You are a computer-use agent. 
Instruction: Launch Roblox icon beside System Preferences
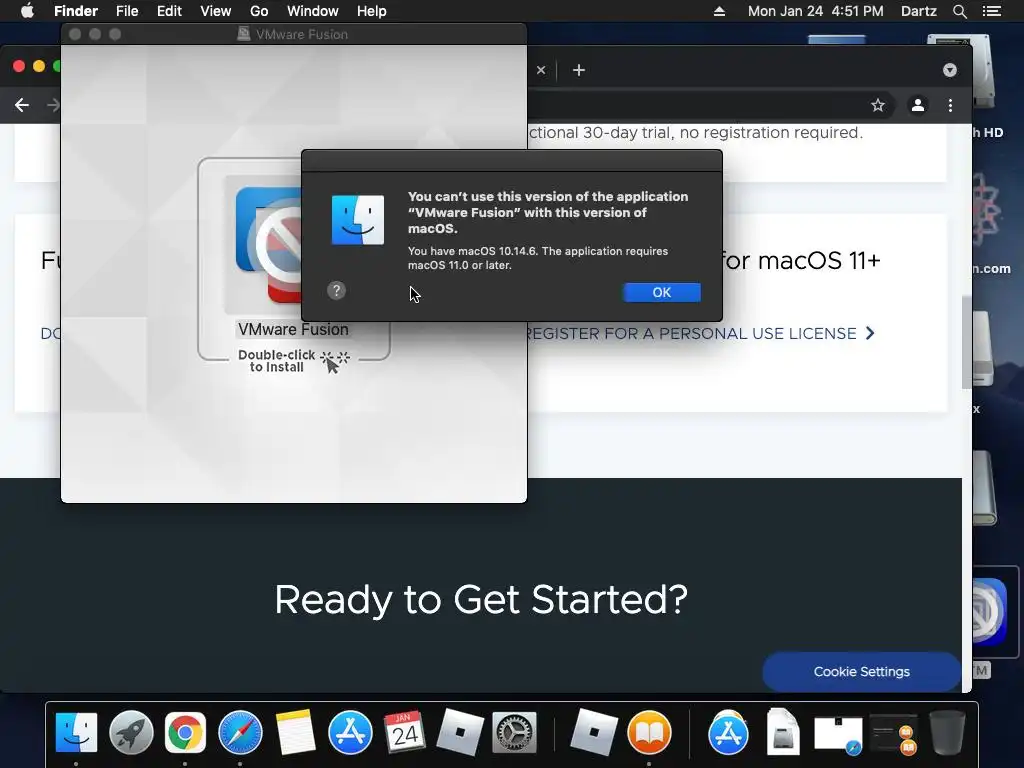click(x=460, y=732)
